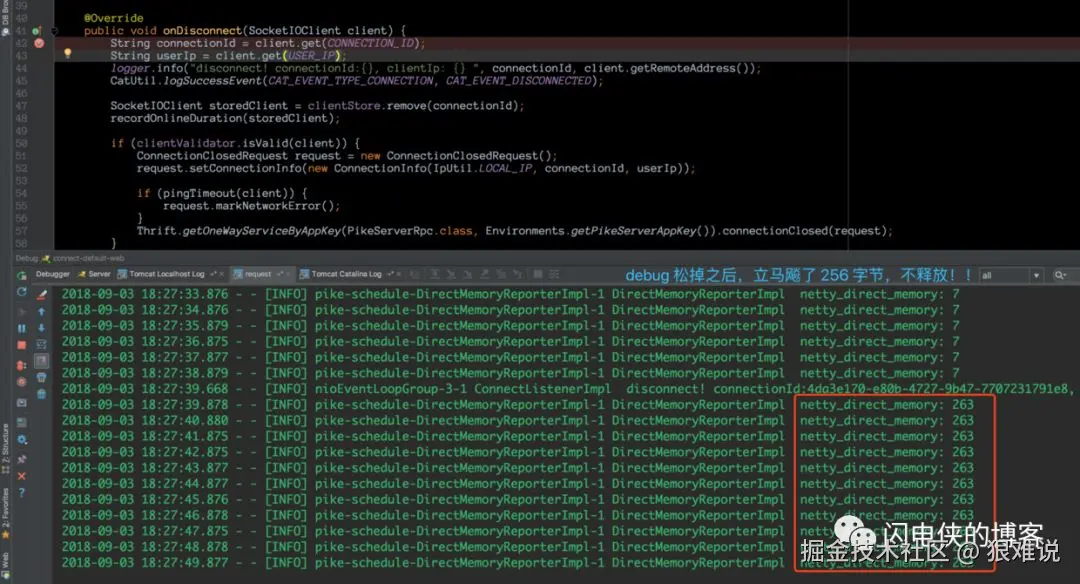Toggle the breakpoint on line 42
The width and height of the screenshot is (1080, 584).
pyautogui.click(x=39, y=43)
